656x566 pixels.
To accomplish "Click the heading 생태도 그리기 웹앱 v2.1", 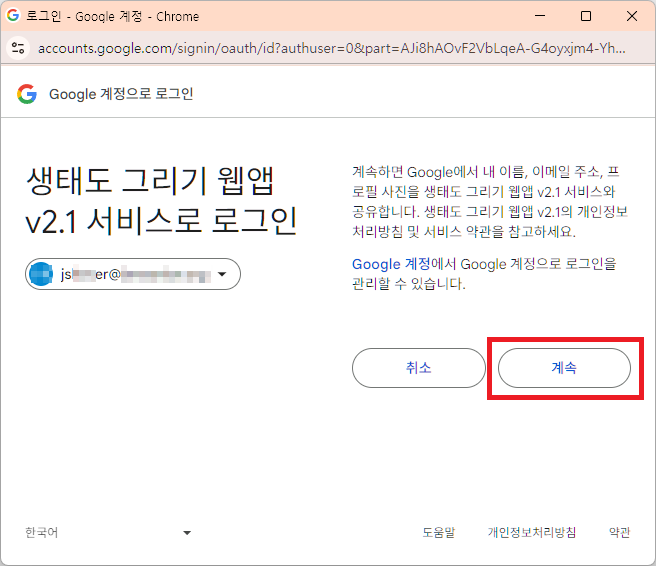I will 161,200.
